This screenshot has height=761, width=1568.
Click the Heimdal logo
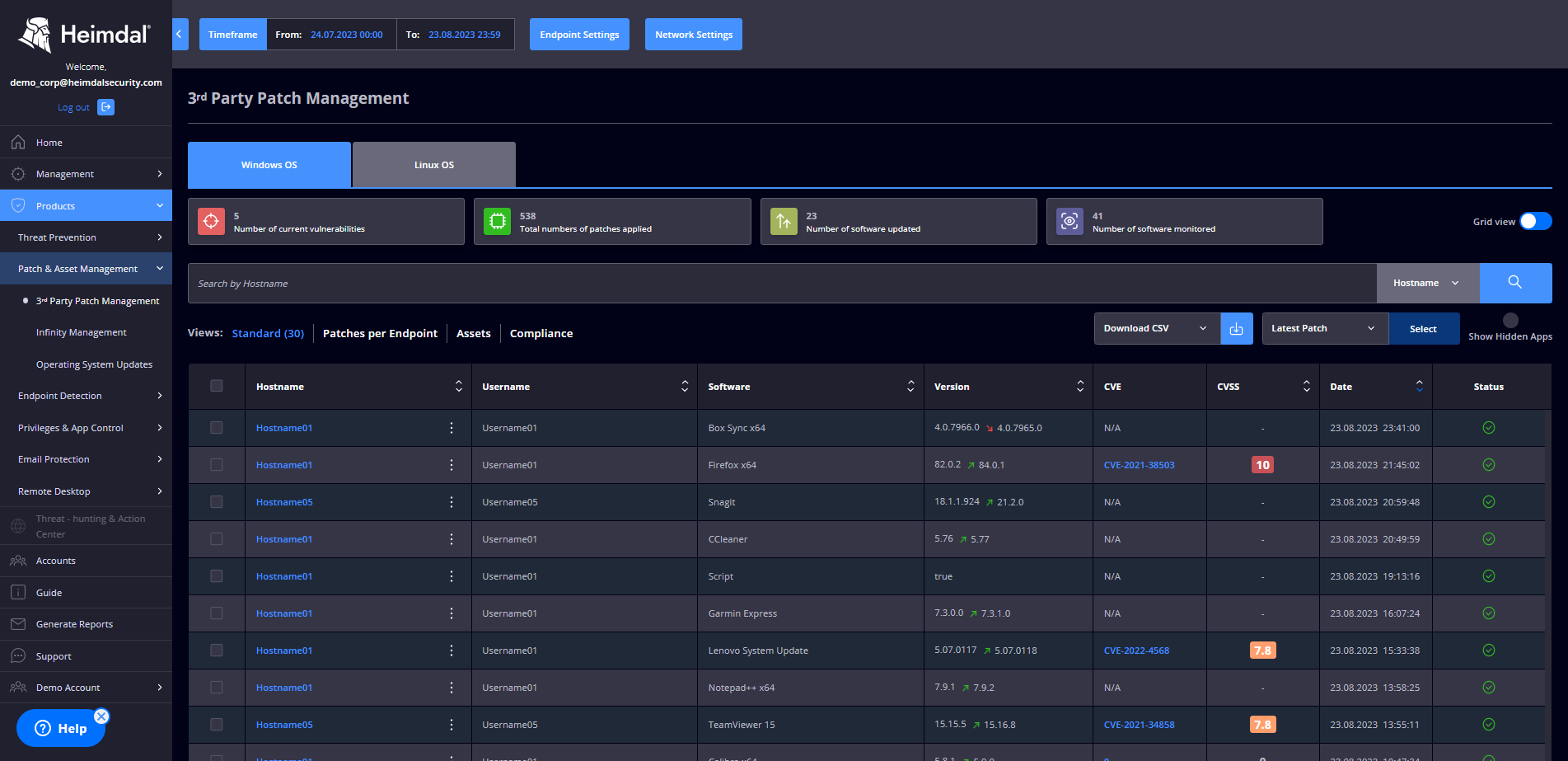pos(85,35)
